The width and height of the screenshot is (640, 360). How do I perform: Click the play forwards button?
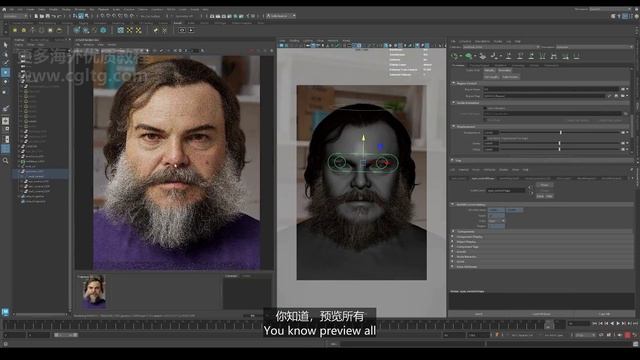click(x=618, y=323)
